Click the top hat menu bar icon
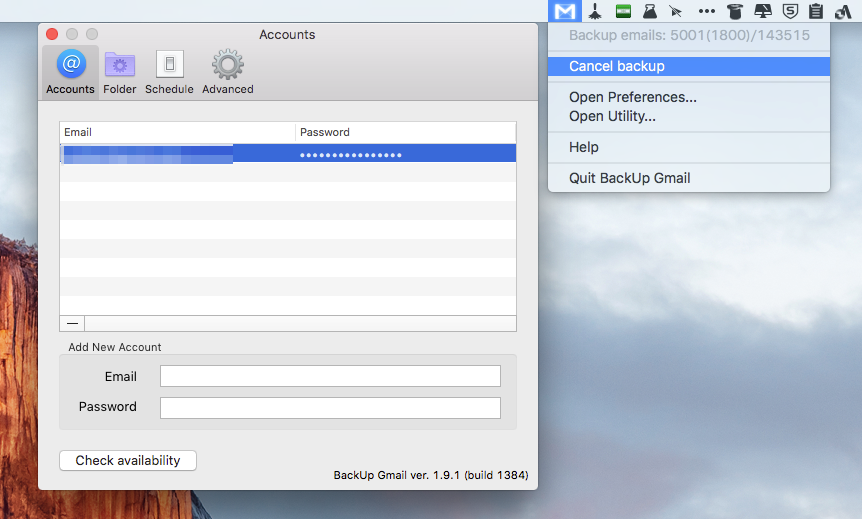The width and height of the screenshot is (862, 519). pos(735,12)
